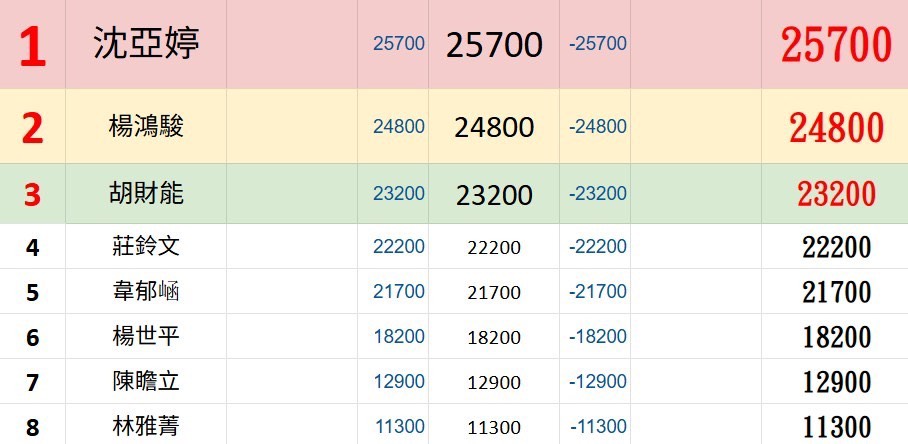
Task: Click the negative value -12900 cell
Action: point(597,382)
